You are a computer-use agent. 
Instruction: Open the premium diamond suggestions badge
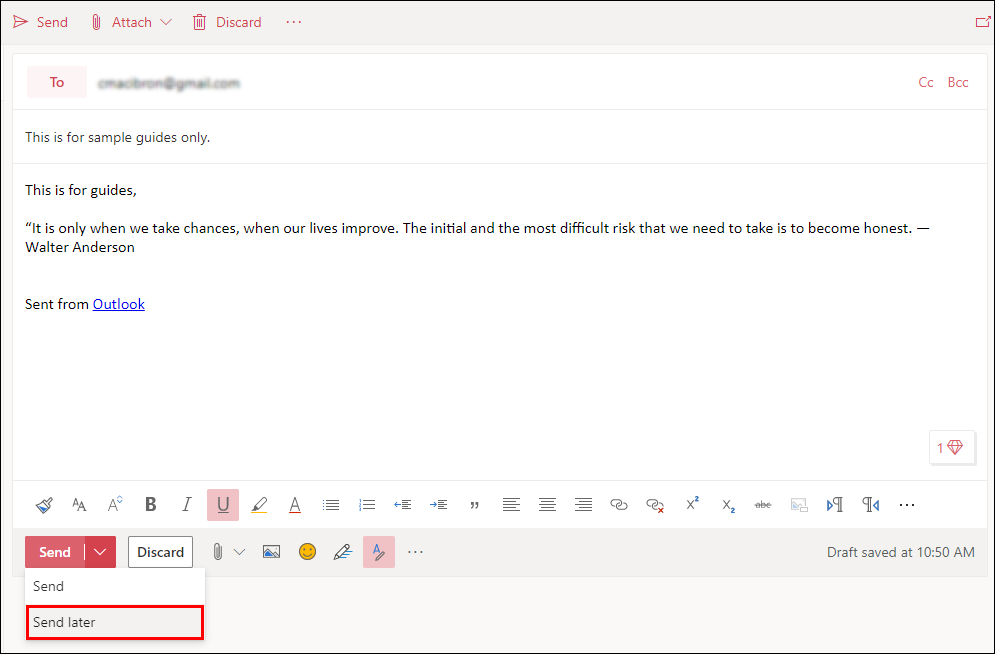pyautogui.click(x=951, y=448)
